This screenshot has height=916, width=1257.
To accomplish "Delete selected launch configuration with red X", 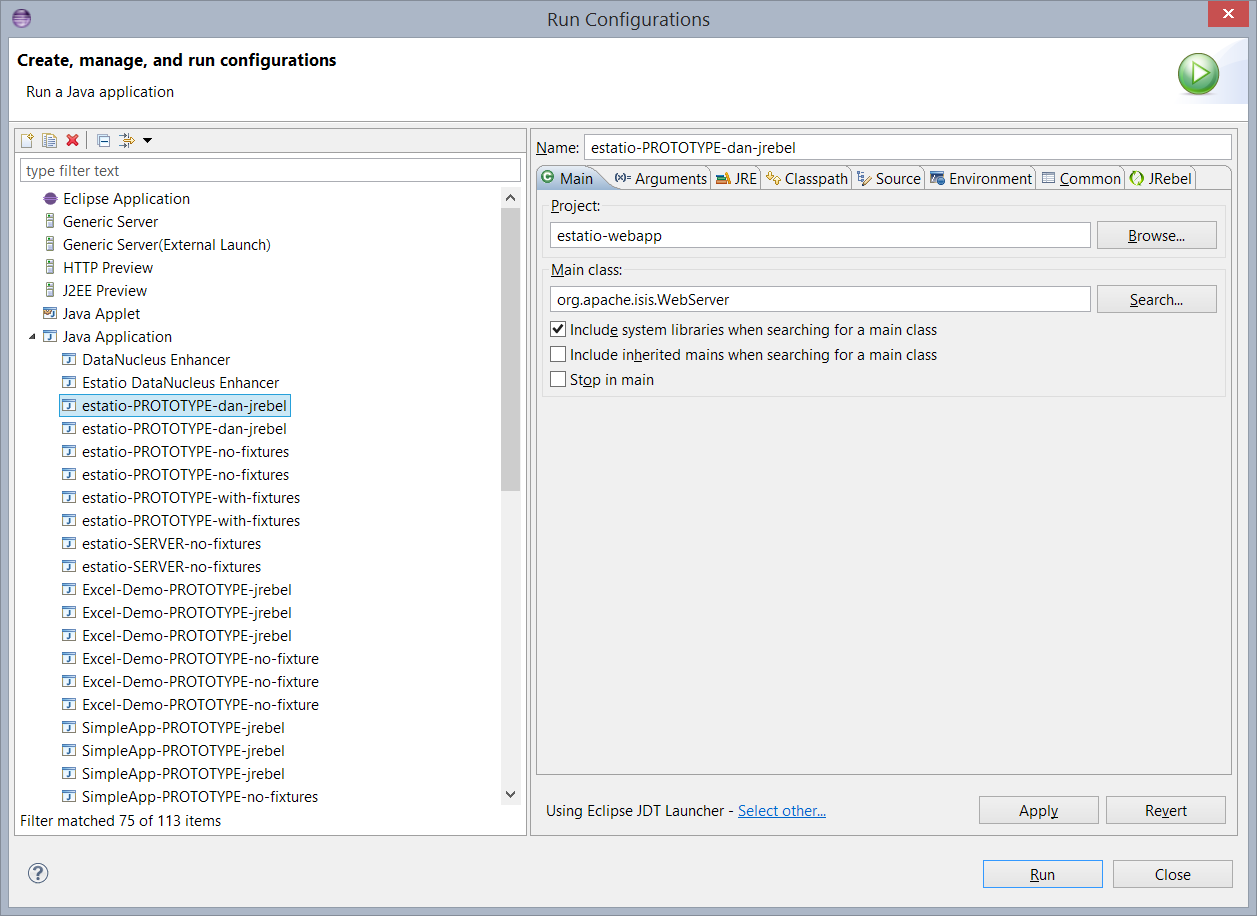I will [72, 140].
